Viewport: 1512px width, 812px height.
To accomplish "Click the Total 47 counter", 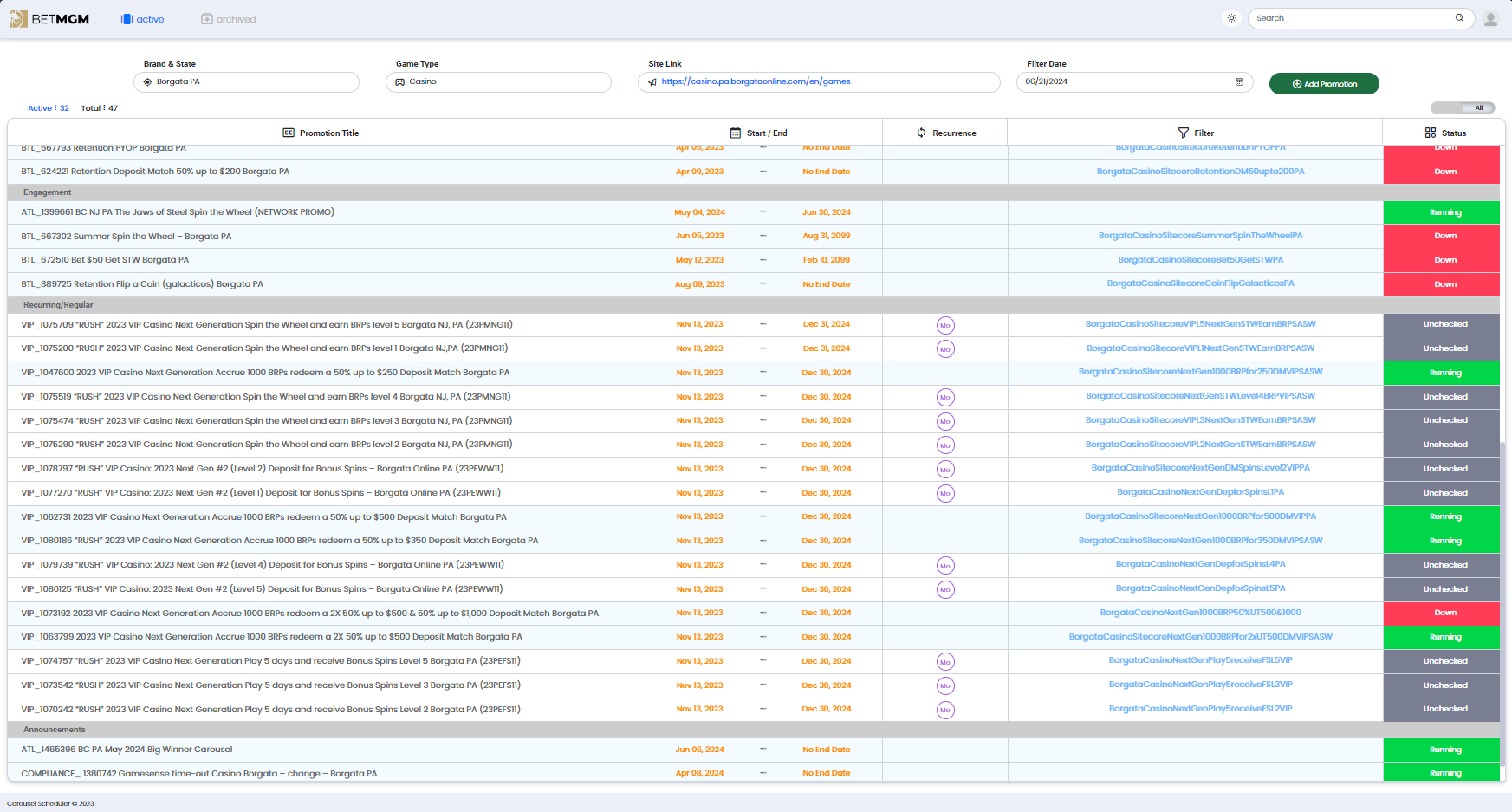I will pos(100,108).
